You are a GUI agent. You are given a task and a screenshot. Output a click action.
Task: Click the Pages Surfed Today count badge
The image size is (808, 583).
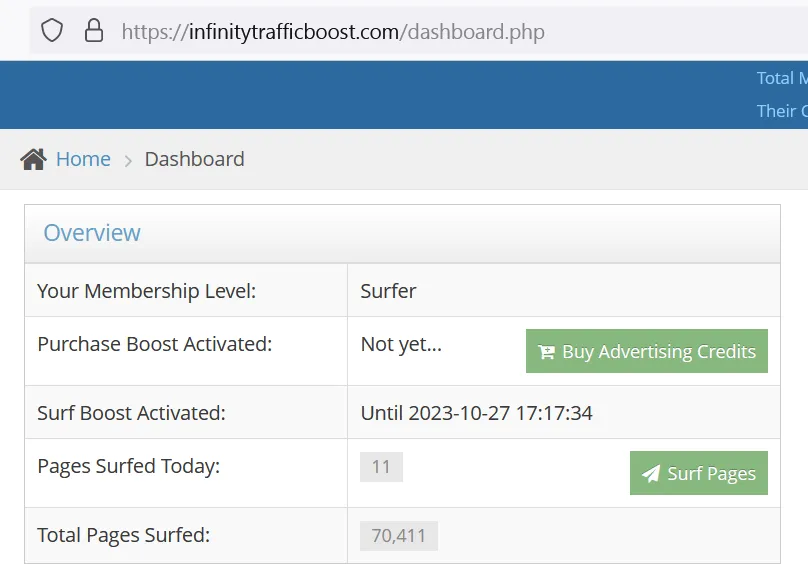point(381,467)
